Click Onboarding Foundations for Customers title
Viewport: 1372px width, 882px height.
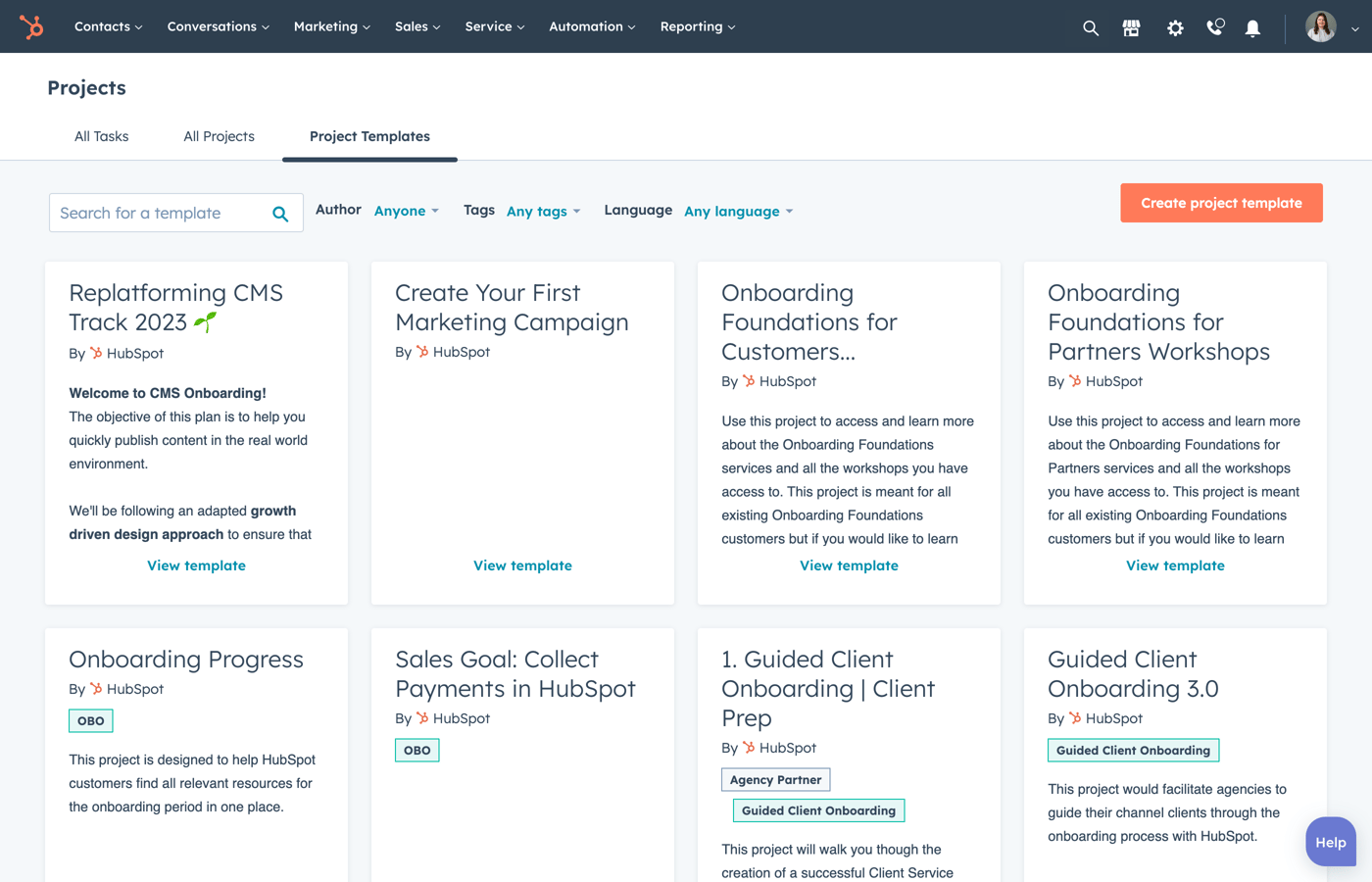[809, 321]
